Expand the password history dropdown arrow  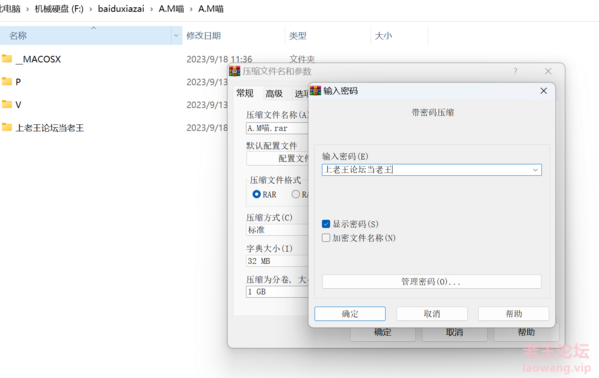(535, 170)
